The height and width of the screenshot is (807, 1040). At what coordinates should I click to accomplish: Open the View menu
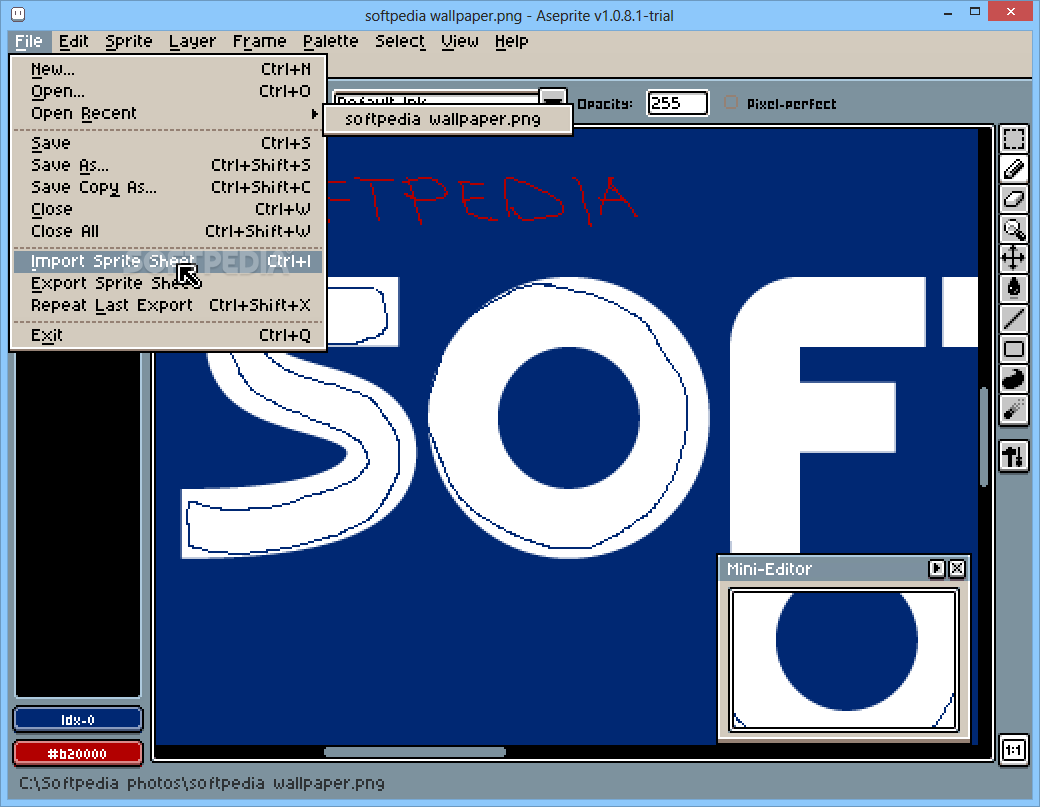point(460,41)
